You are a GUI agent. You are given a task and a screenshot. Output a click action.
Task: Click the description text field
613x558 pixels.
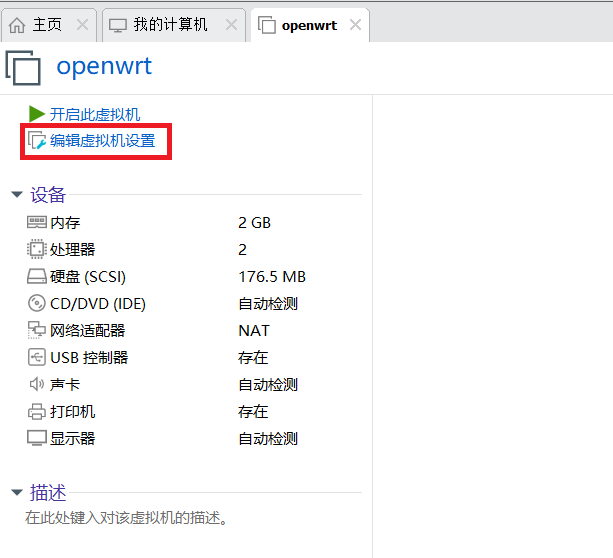pyautogui.click(x=127, y=518)
